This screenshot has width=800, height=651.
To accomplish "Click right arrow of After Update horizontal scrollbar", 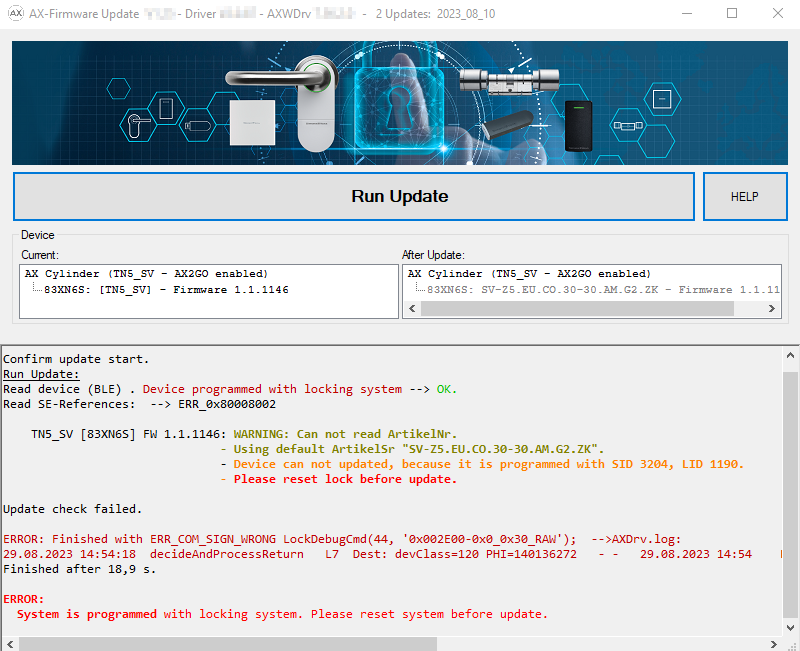I will (771, 310).
